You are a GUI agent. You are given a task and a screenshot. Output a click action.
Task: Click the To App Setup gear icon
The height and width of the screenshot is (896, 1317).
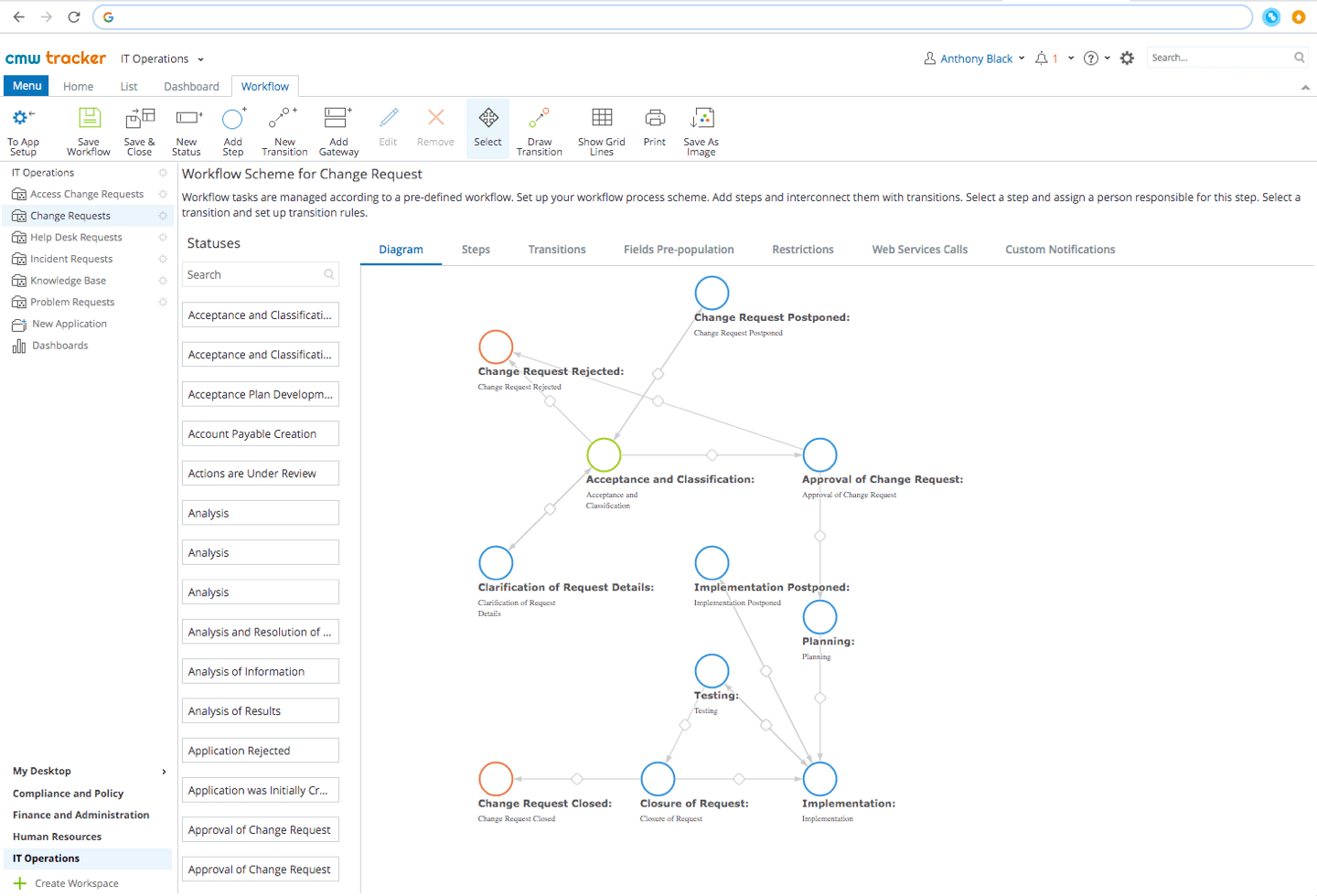click(x=22, y=117)
